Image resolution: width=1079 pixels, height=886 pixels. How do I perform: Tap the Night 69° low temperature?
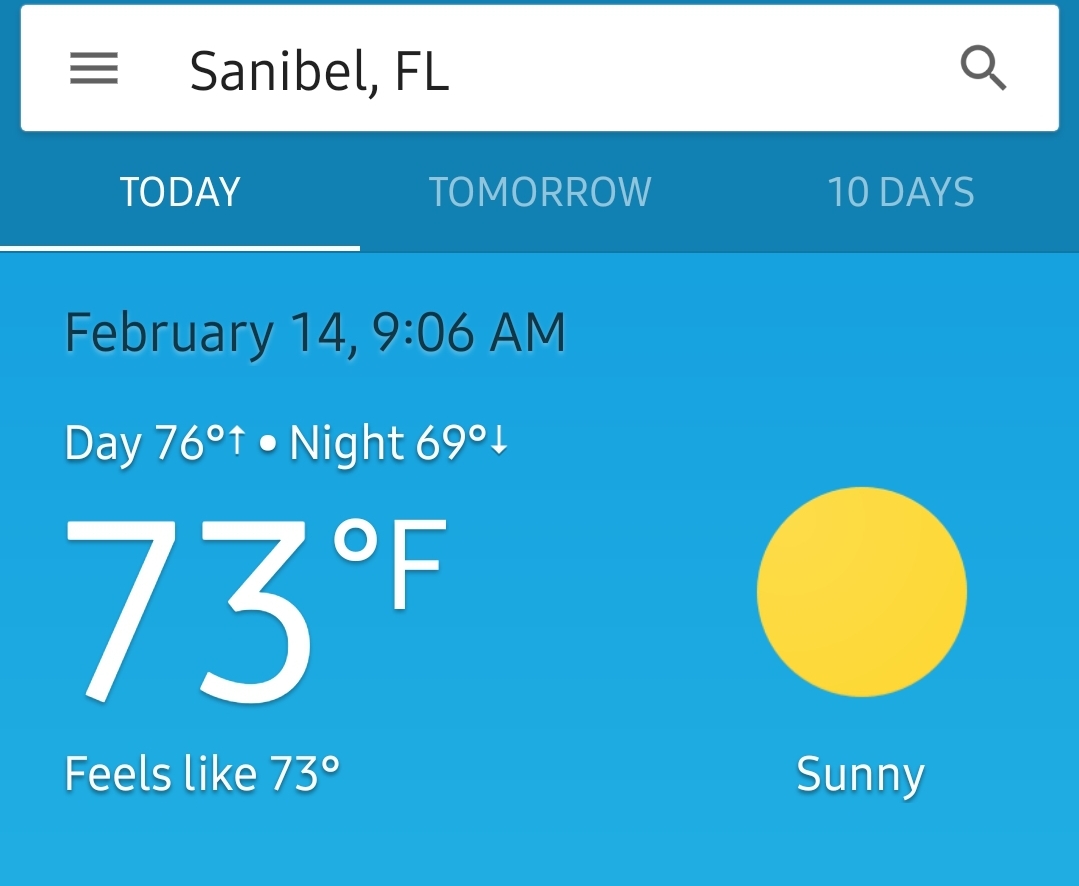(388, 443)
